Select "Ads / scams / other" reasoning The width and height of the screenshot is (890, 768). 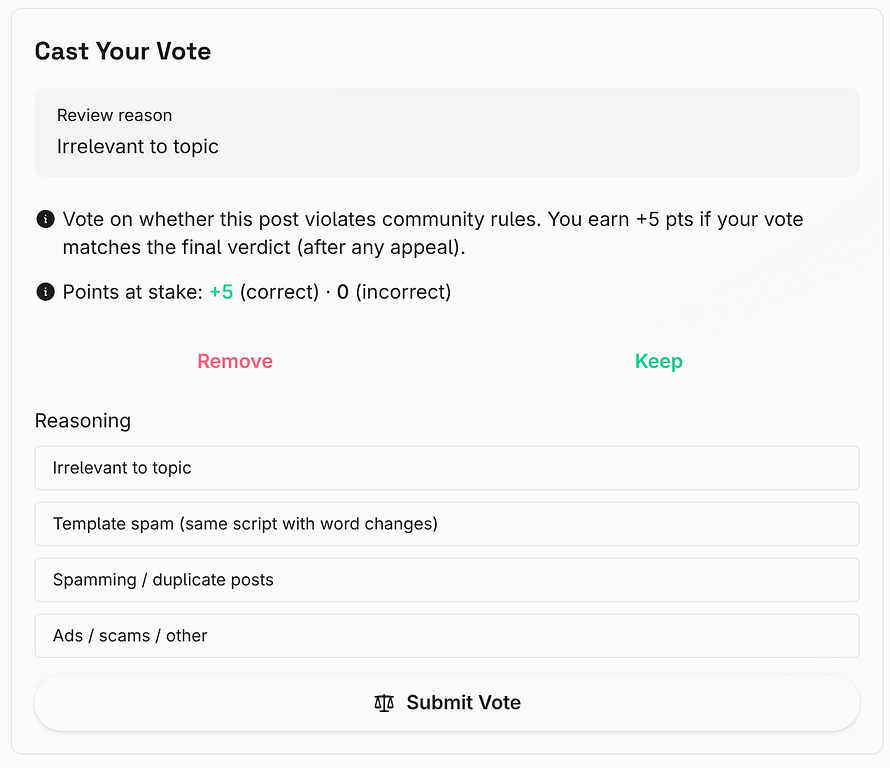tap(447, 636)
